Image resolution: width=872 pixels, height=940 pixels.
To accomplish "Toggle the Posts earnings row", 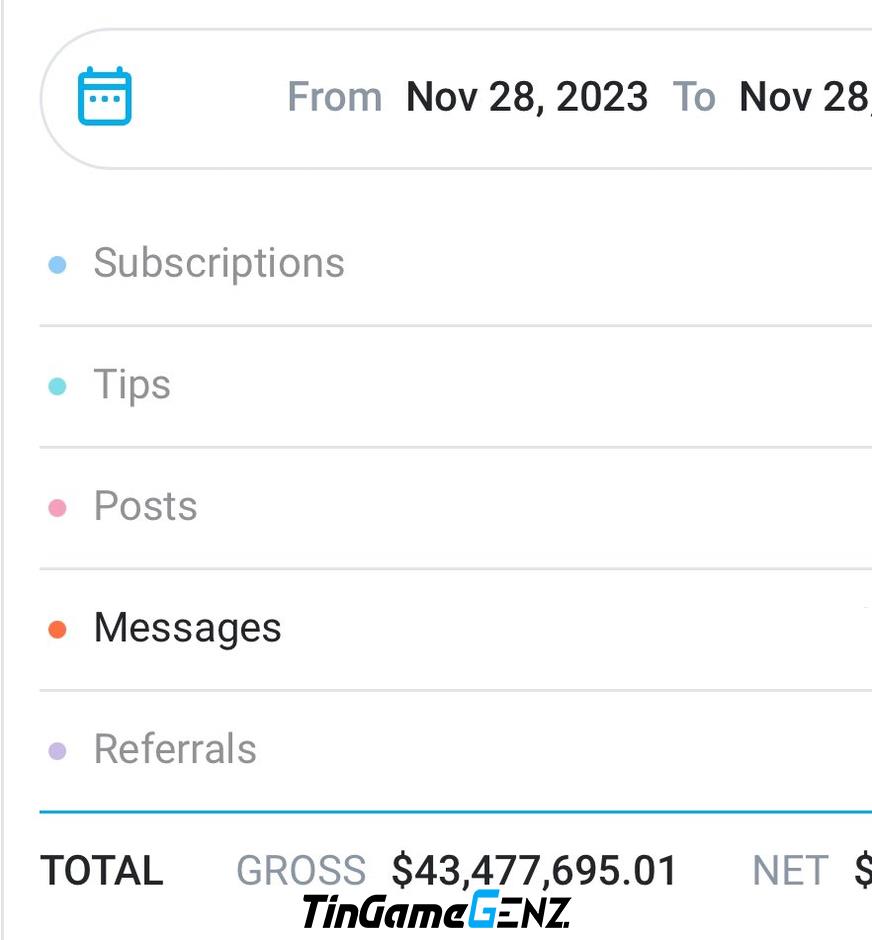I will pos(455,508).
